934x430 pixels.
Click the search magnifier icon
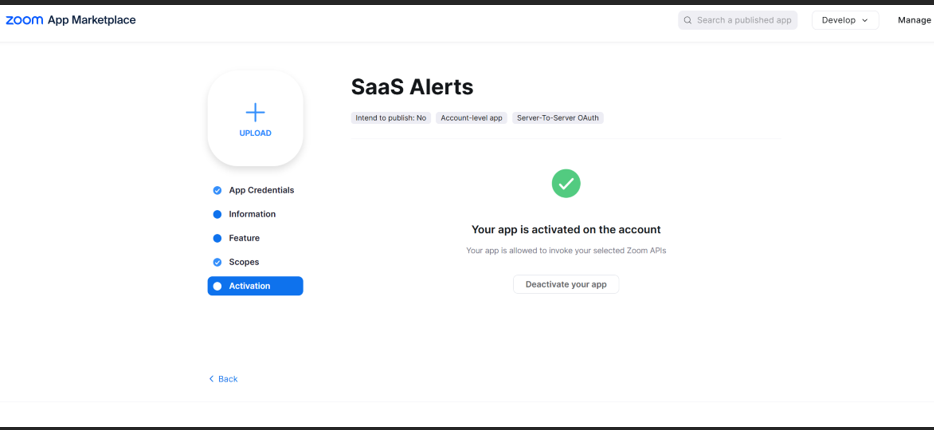(687, 20)
